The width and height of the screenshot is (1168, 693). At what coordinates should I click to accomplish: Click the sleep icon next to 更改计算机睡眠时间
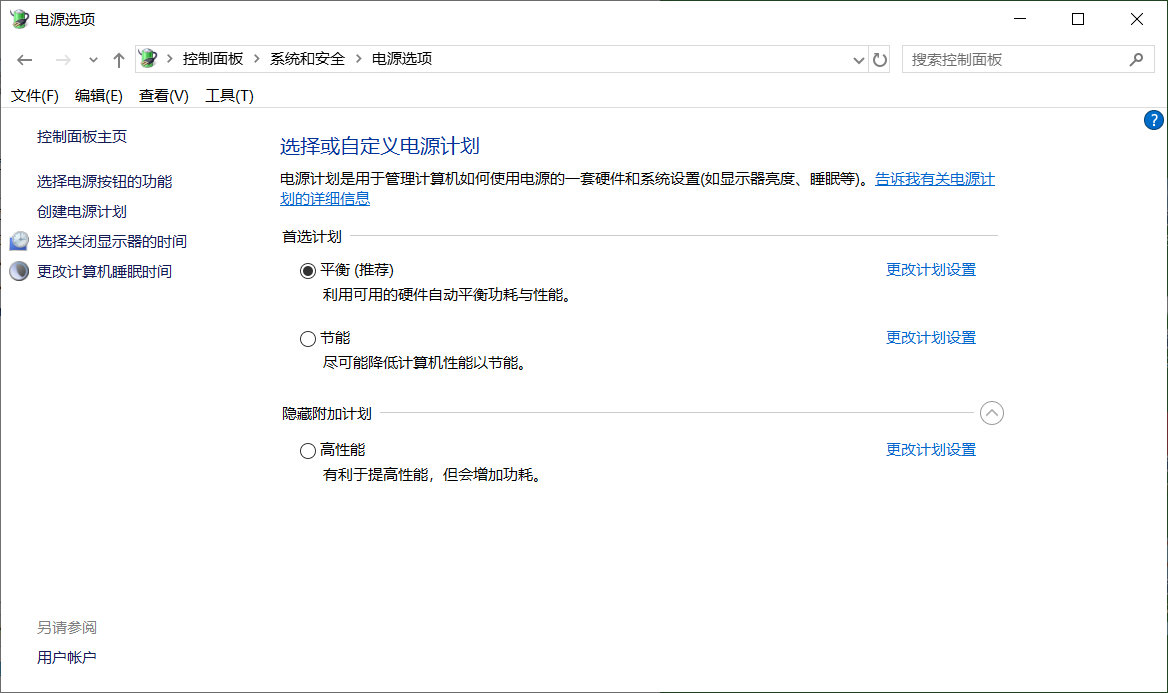pos(18,270)
